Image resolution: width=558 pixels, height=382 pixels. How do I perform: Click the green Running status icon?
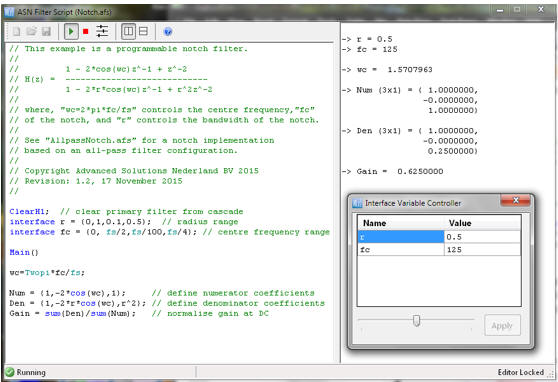pos(10,372)
